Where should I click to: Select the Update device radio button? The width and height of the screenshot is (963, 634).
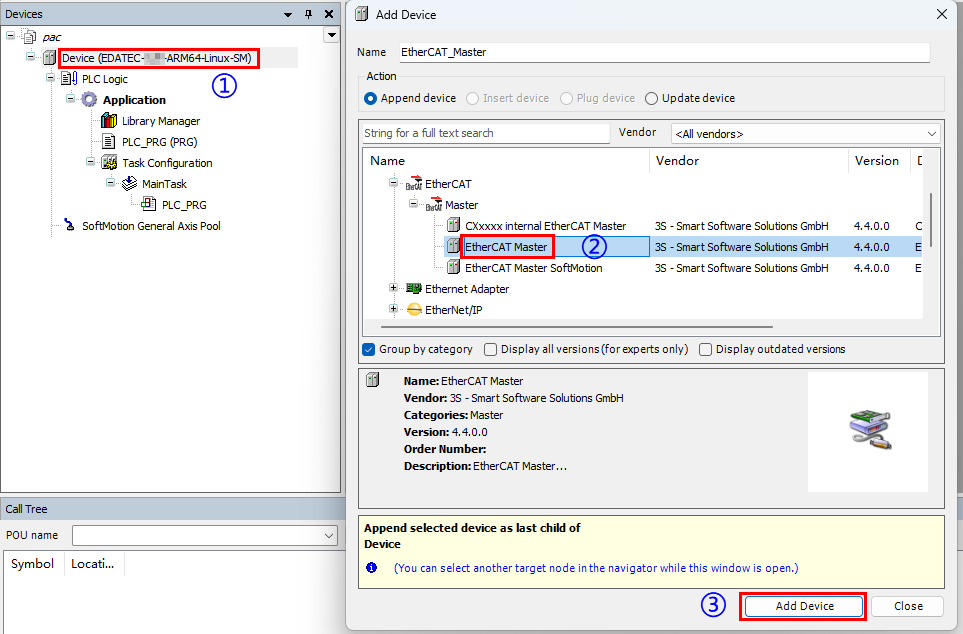coord(652,98)
